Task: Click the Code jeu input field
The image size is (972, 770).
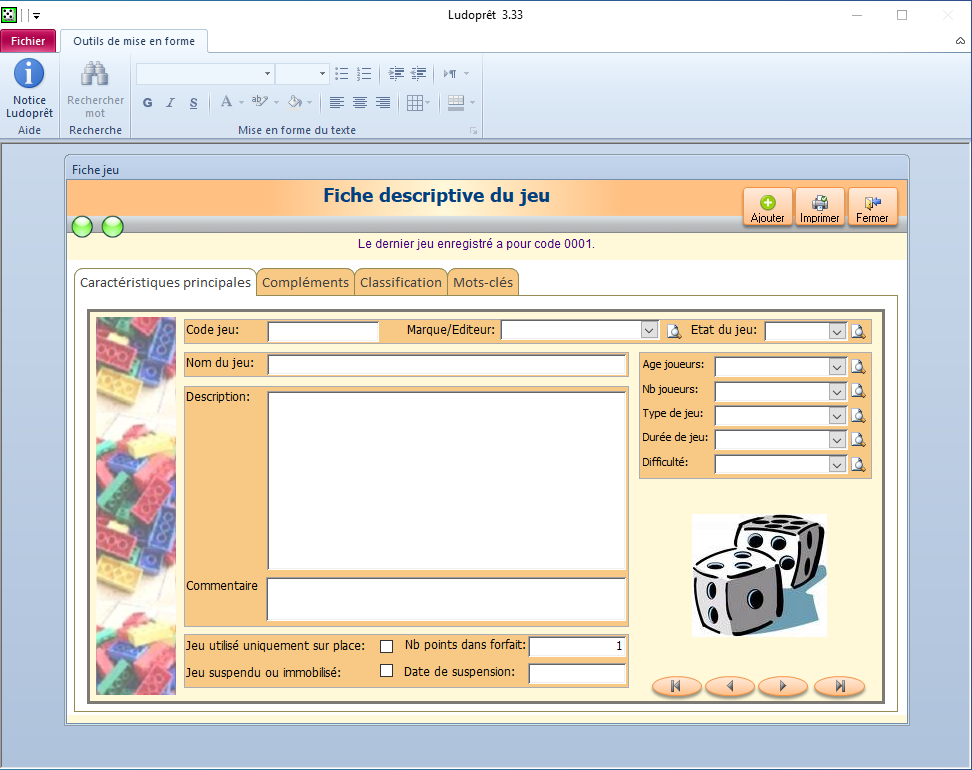Action: pos(323,331)
